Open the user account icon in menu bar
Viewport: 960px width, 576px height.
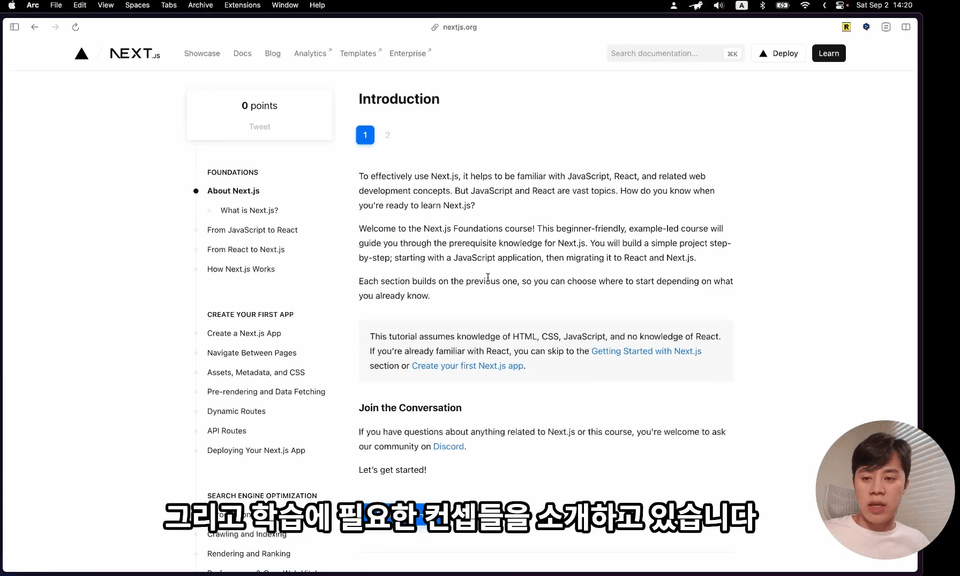pos(673,5)
